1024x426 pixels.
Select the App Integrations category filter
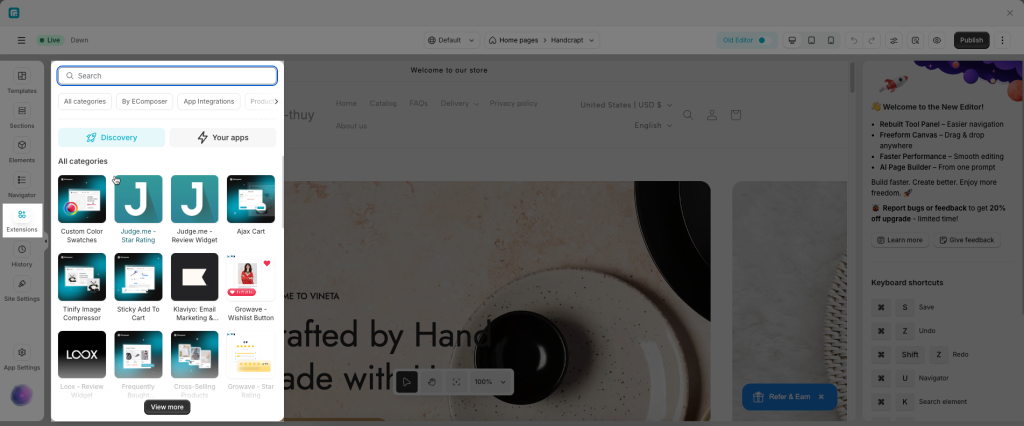[209, 102]
